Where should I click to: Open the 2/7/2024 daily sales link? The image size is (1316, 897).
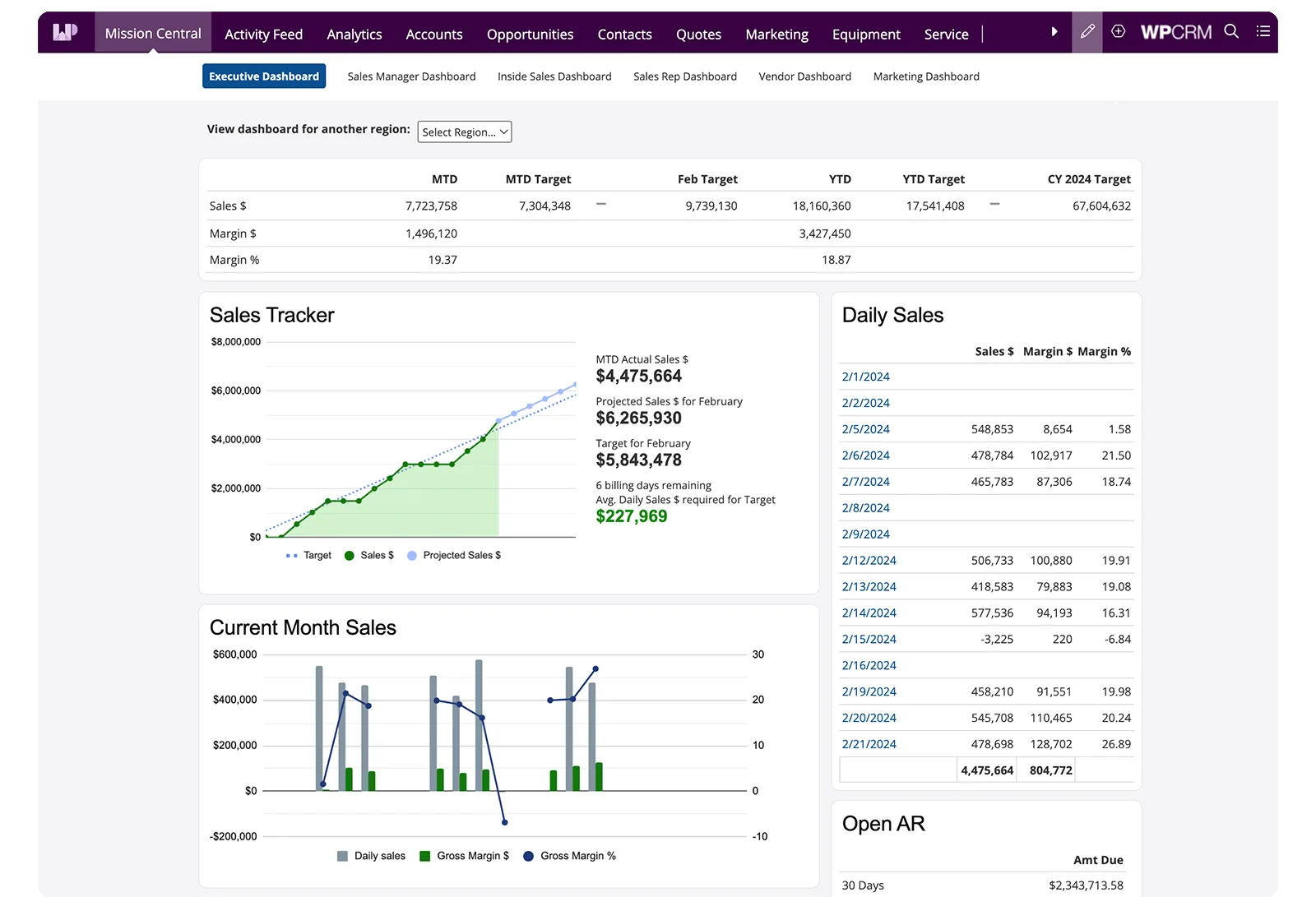click(x=866, y=482)
